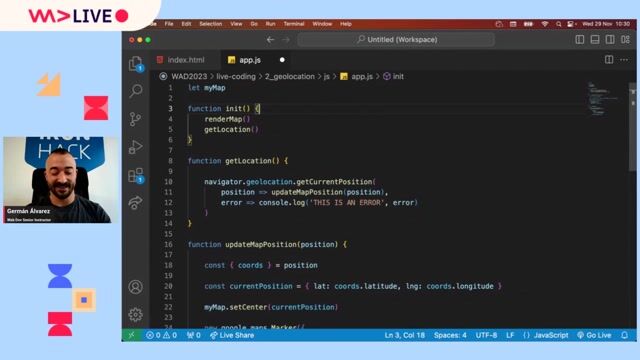Click the code minimap preview
Viewport: 640px width, 360px height.
pos(602,99)
